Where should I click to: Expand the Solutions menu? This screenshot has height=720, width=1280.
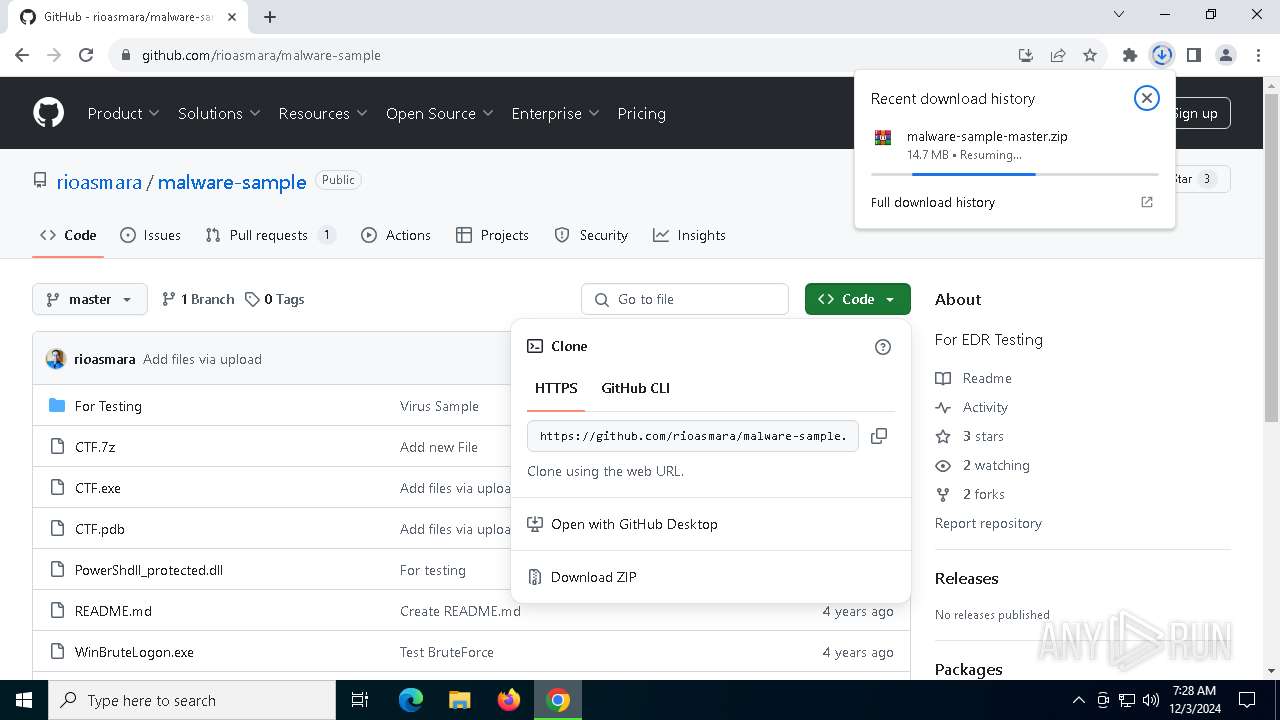click(x=219, y=113)
